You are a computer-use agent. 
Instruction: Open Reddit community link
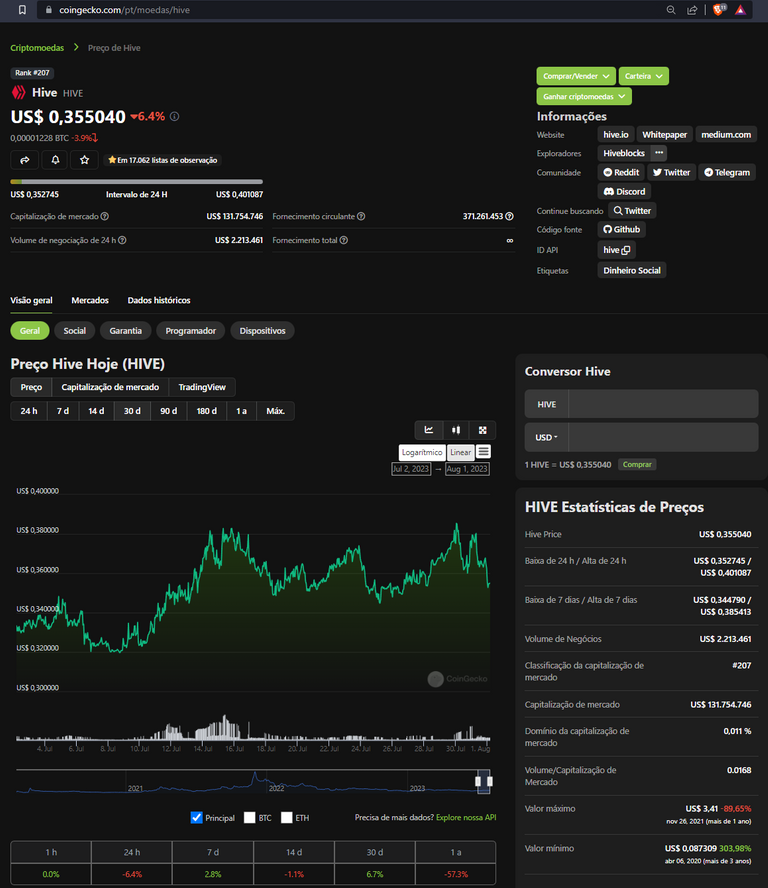click(621, 172)
